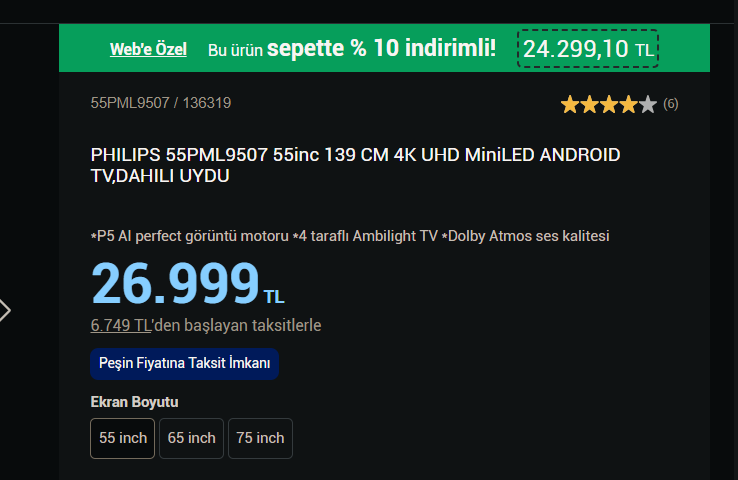The image size is (738, 480).
Task: Select the 75 inch screen size
Action: point(260,438)
